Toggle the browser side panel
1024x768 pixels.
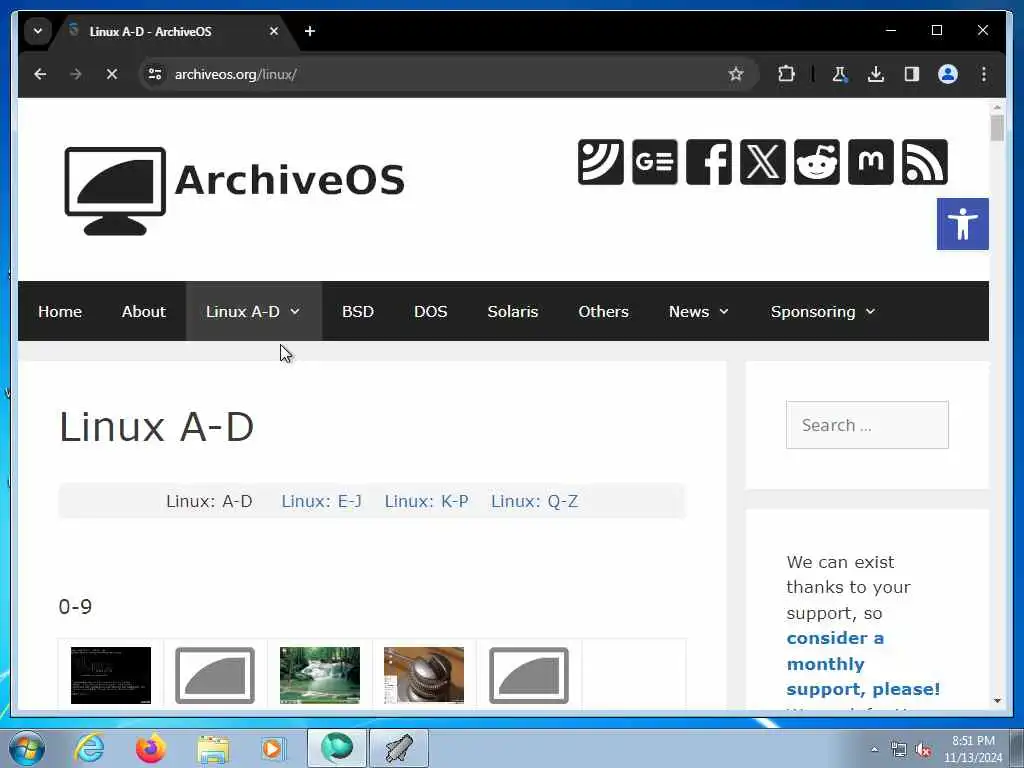pos(912,74)
